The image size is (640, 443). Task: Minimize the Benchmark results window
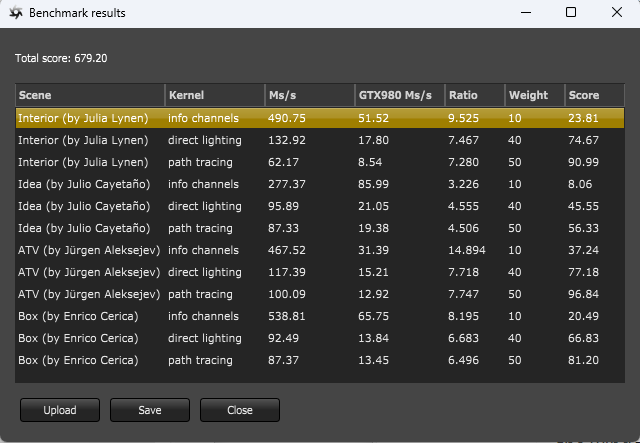pyautogui.click(x=524, y=13)
